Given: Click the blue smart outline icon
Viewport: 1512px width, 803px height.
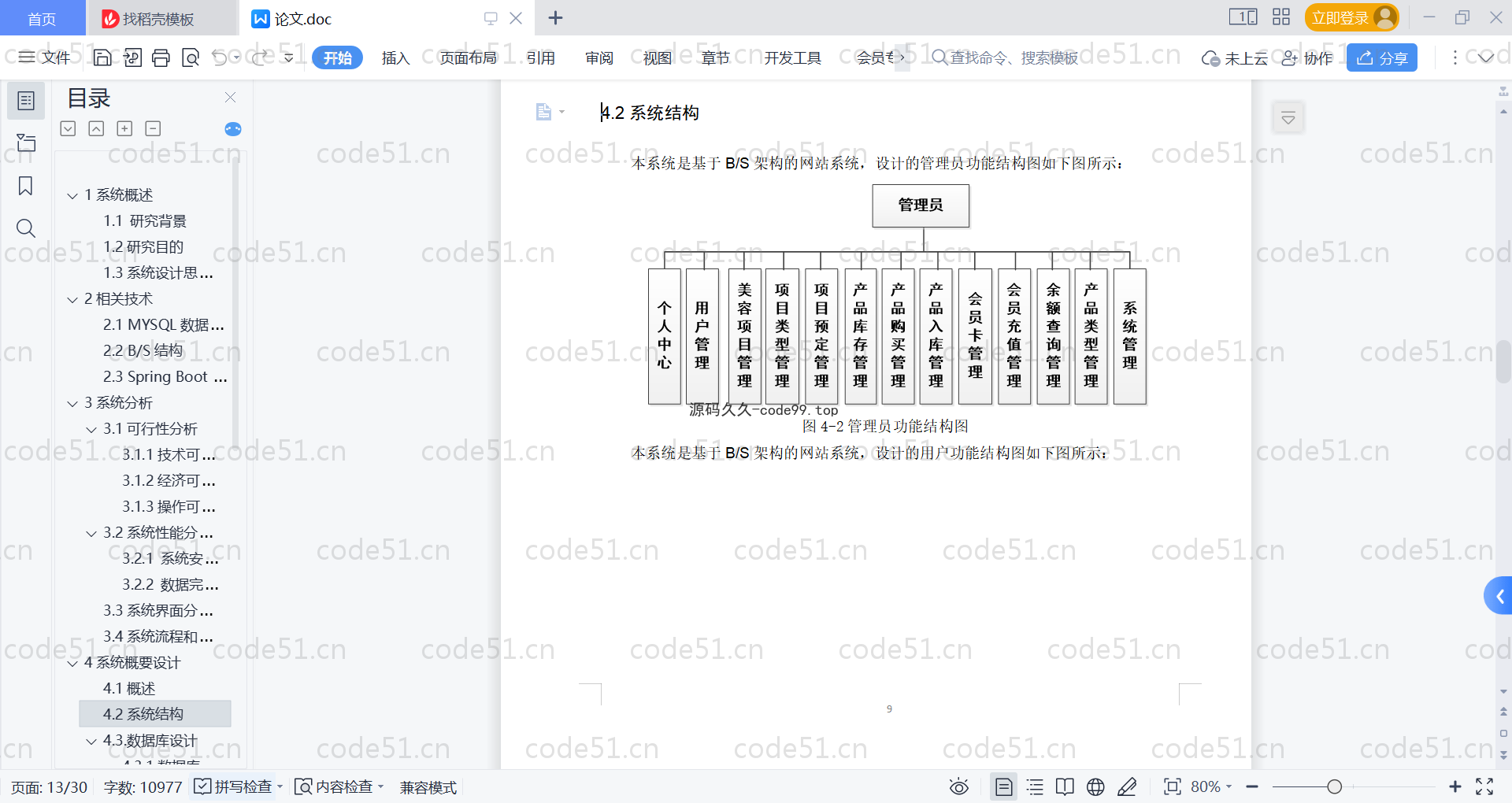Looking at the screenshot, I should pyautogui.click(x=233, y=129).
